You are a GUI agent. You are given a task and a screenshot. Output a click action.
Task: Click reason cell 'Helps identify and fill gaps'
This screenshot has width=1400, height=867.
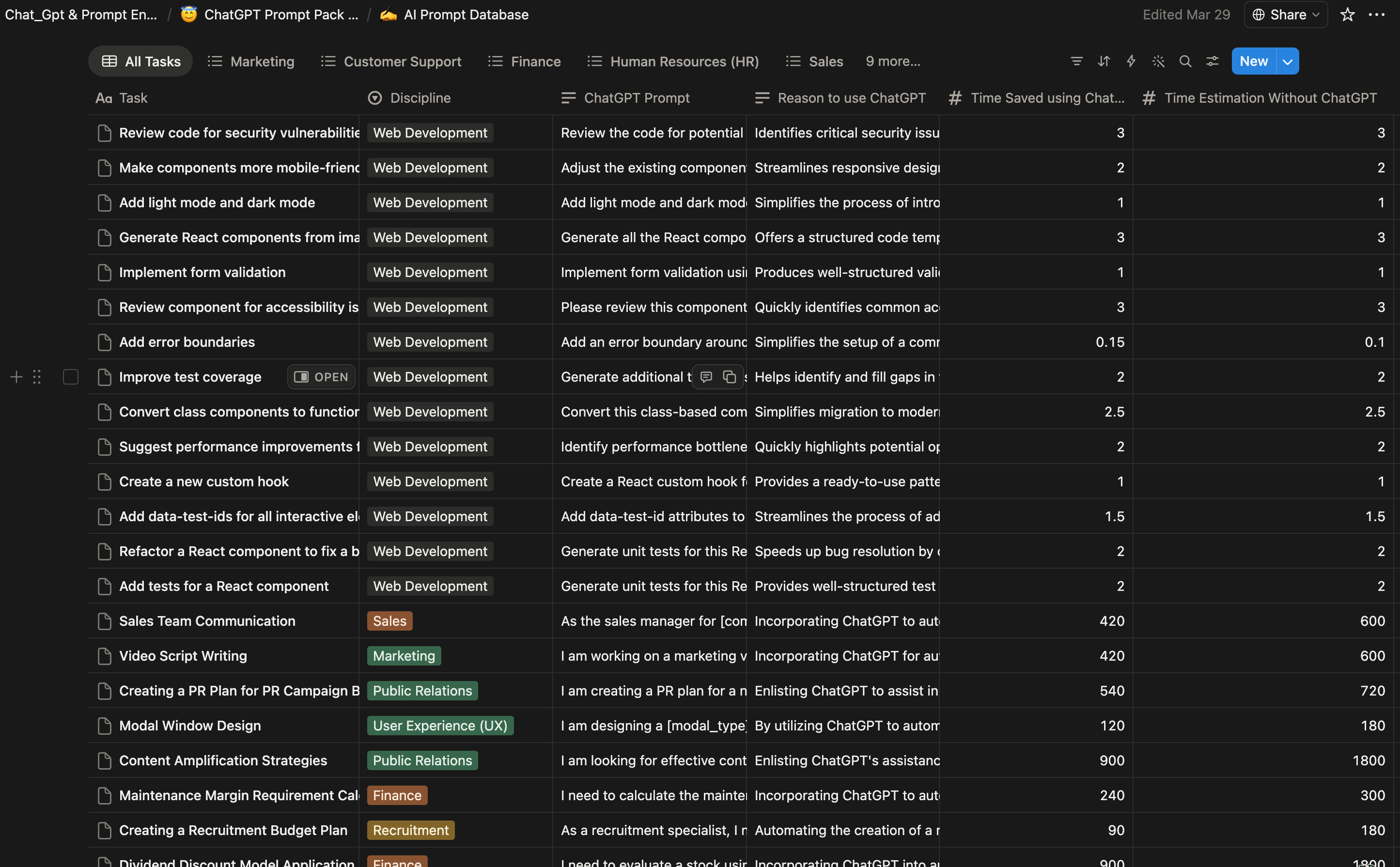click(x=843, y=377)
